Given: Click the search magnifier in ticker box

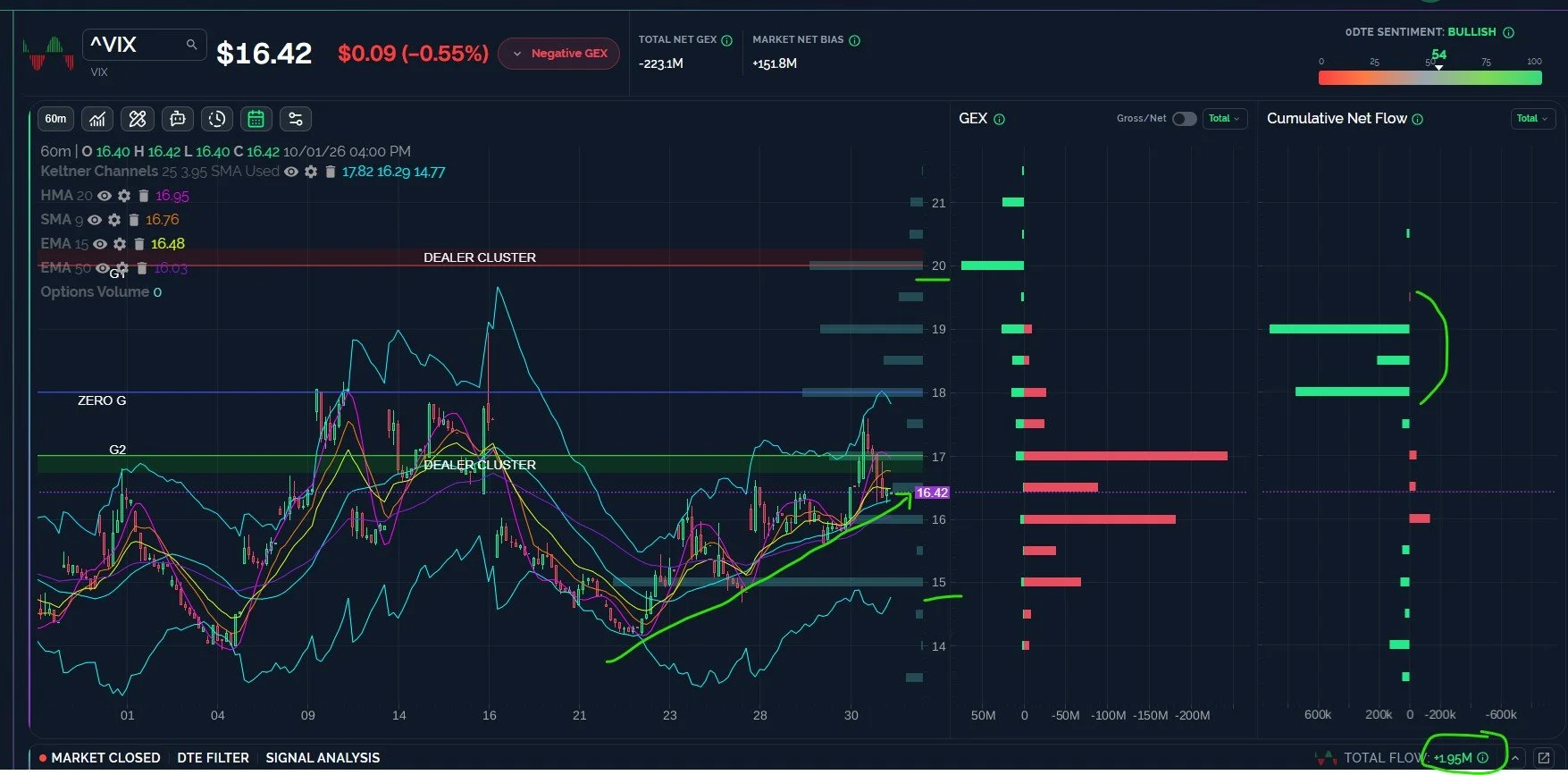Looking at the screenshot, I should tap(191, 44).
